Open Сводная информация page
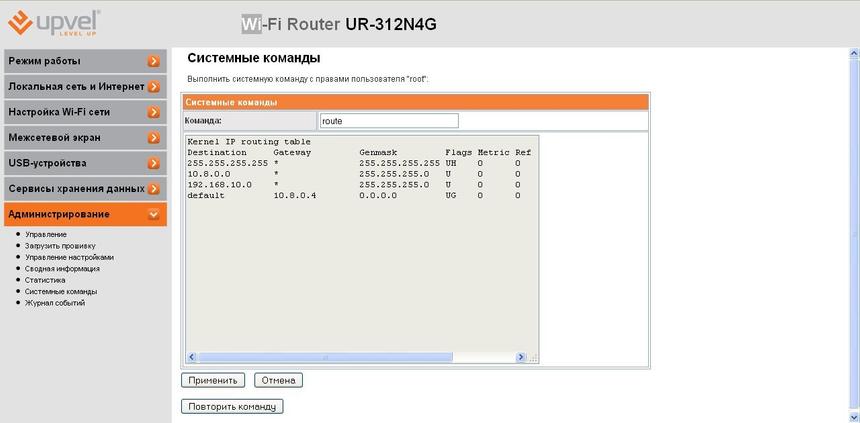 tap(62, 269)
